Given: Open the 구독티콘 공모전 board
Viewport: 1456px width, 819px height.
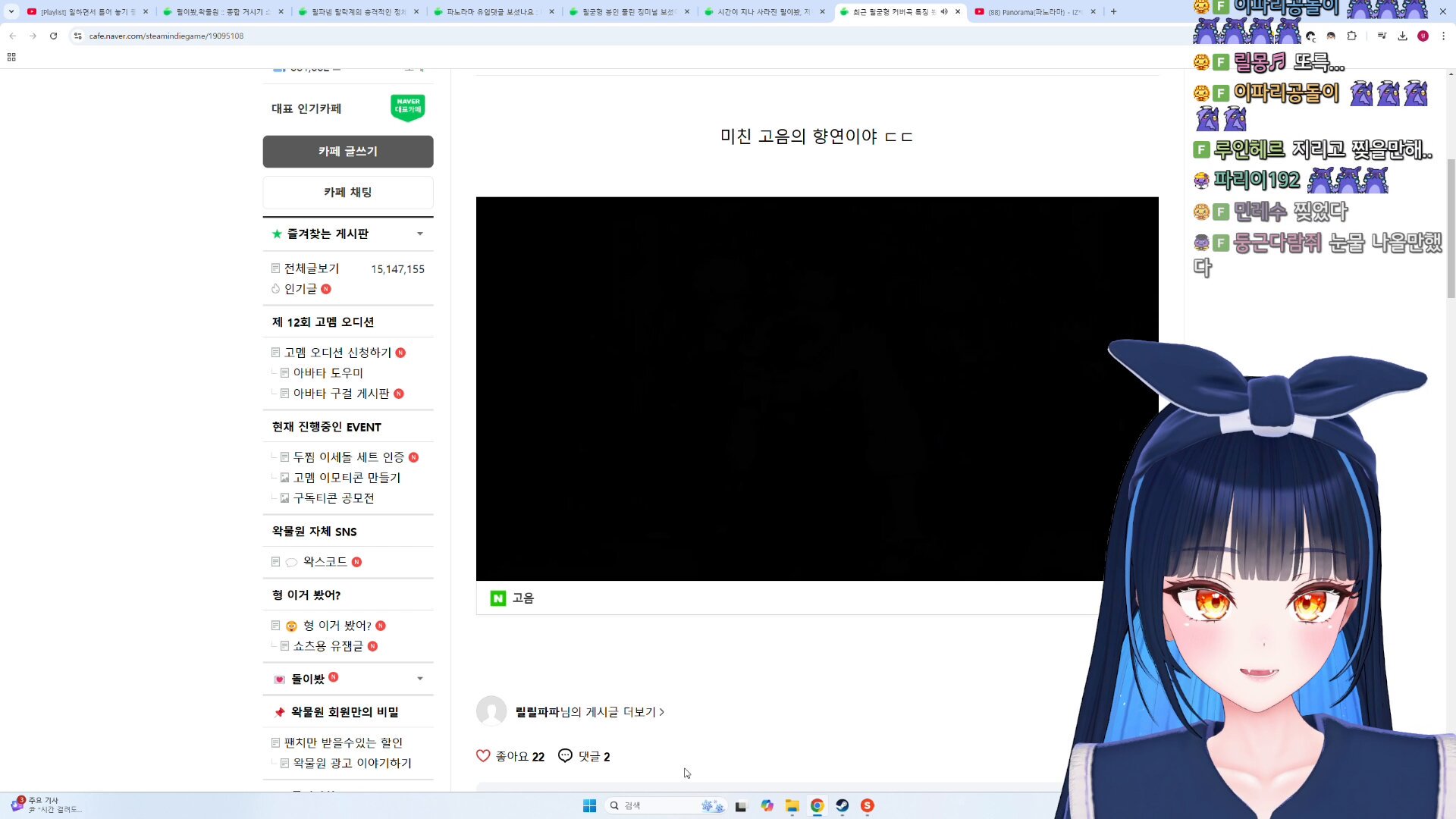Looking at the screenshot, I should pos(334,498).
